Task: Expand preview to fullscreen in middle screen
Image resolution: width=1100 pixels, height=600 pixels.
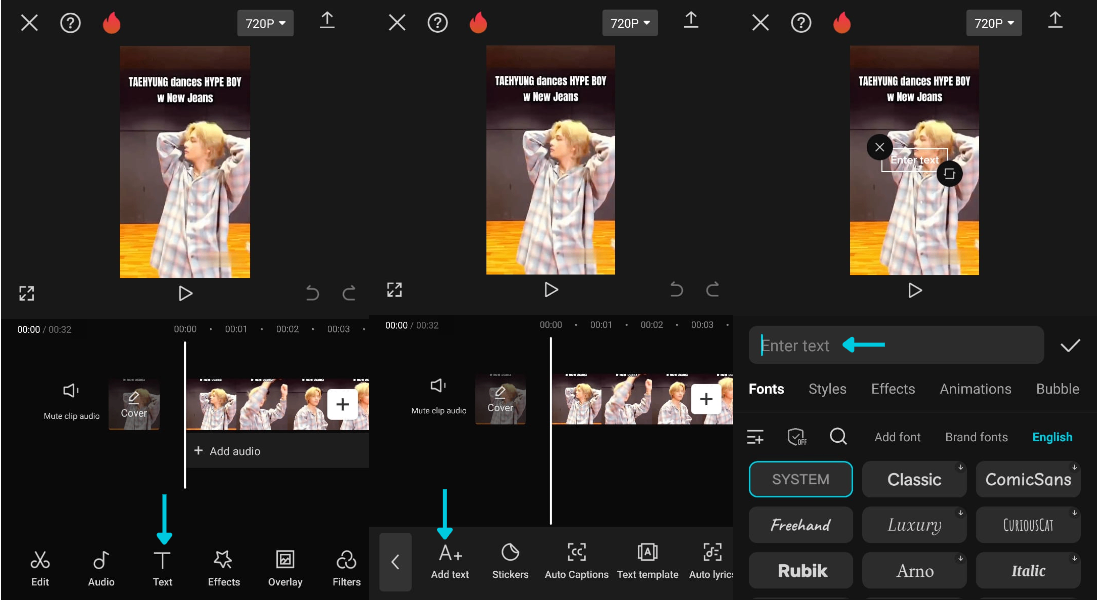Action: [x=394, y=290]
